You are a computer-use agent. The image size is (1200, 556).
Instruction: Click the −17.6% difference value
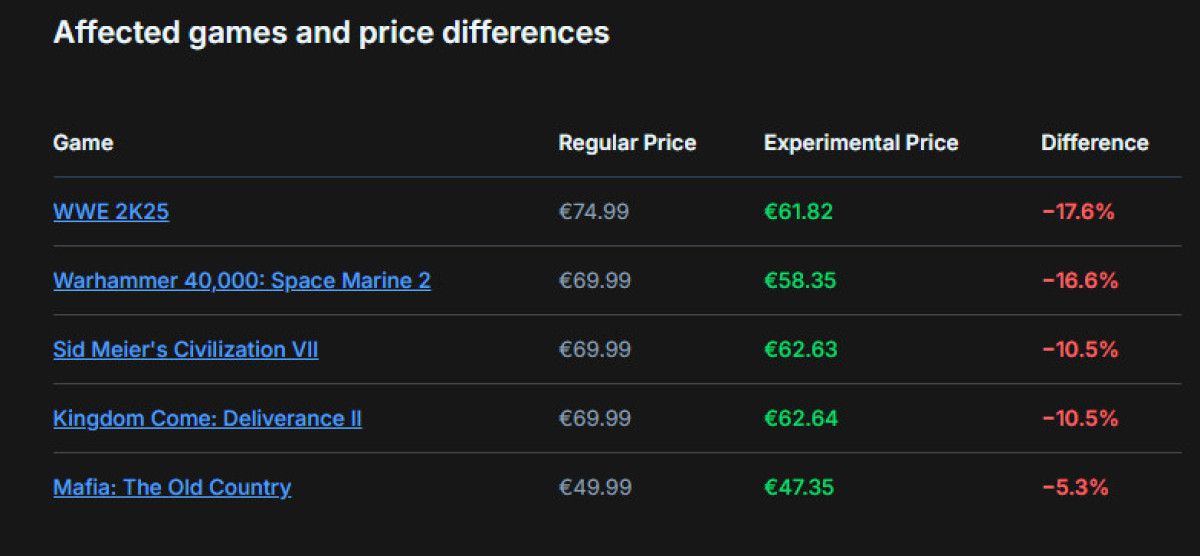point(1078,212)
